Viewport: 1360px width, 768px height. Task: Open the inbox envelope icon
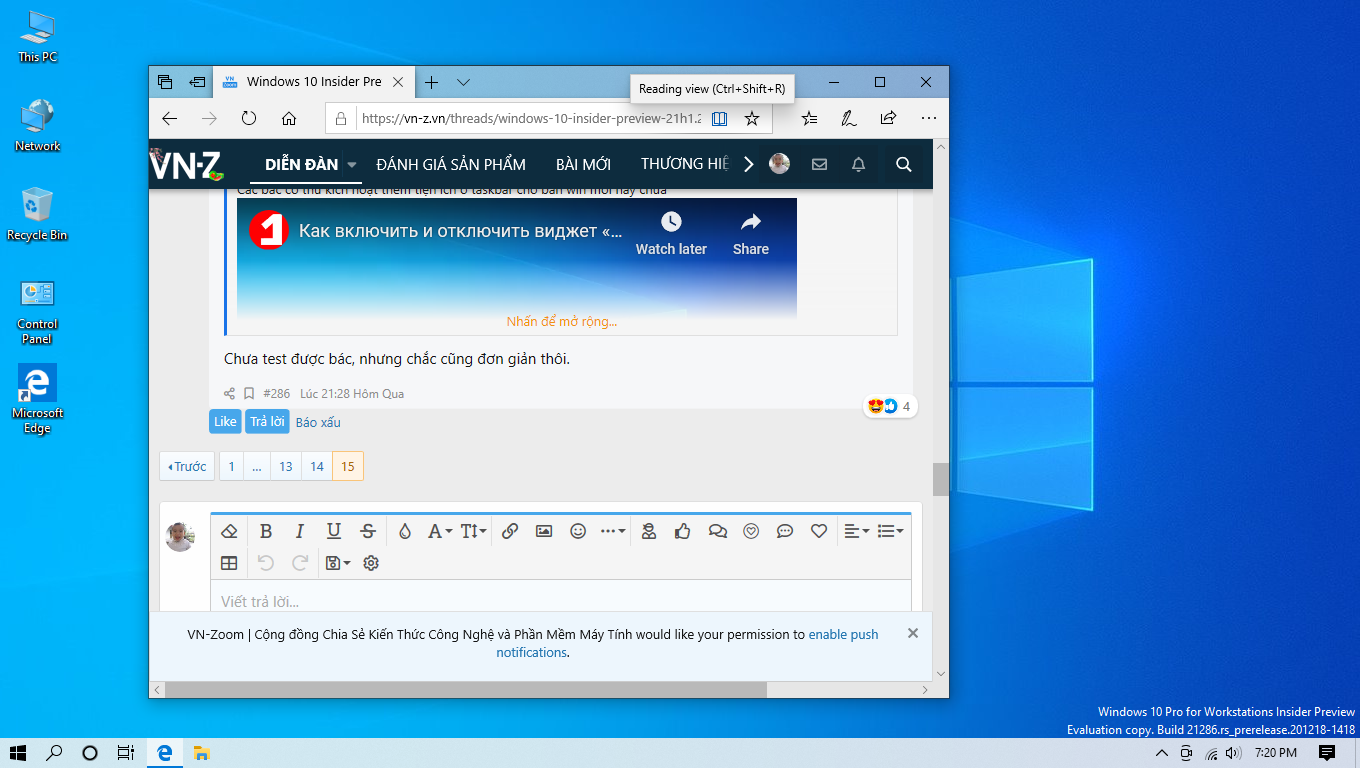819,165
